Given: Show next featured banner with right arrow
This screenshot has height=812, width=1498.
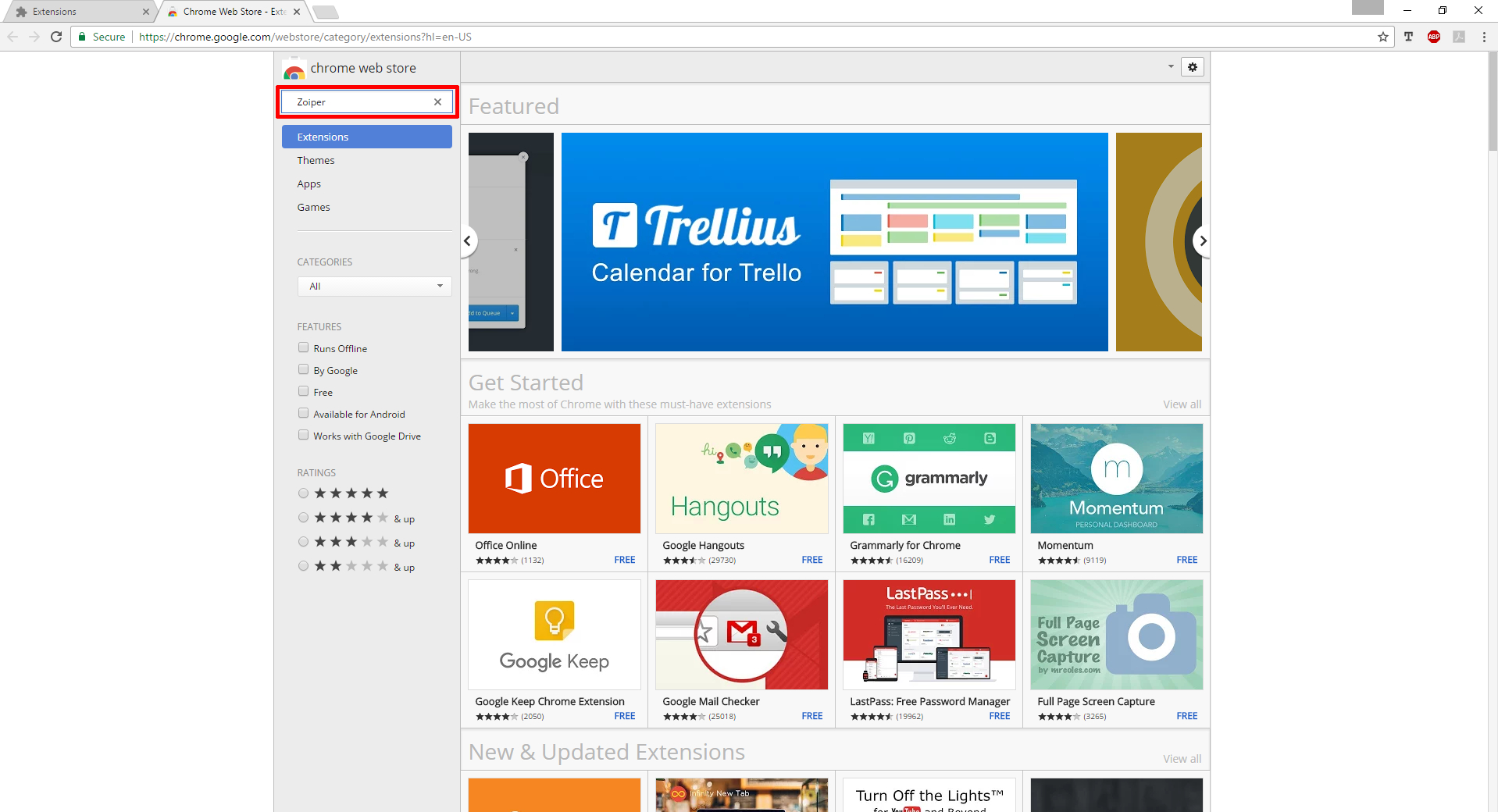Looking at the screenshot, I should tap(1202, 241).
